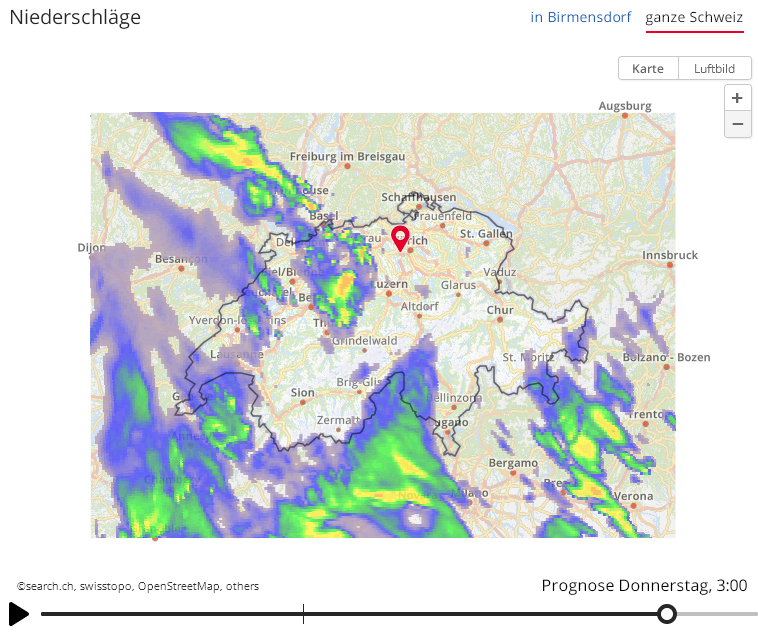Click the copyright attribution text
Image resolution: width=758 pixels, height=636 pixels.
tap(138, 586)
